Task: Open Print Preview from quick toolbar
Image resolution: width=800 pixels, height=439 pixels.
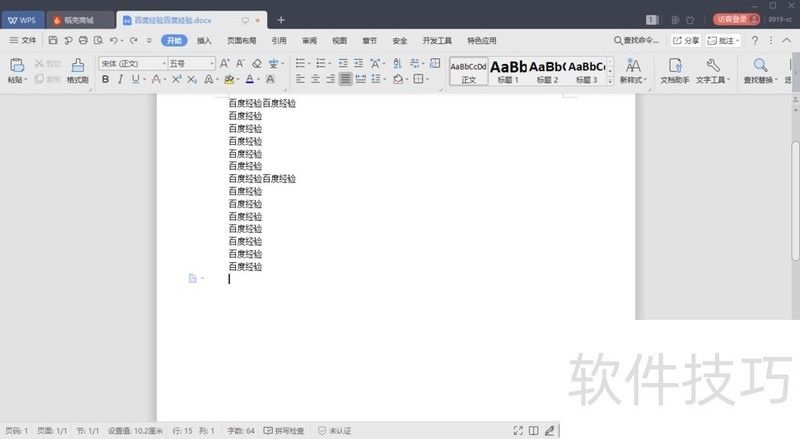Action: [x=98, y=40]
